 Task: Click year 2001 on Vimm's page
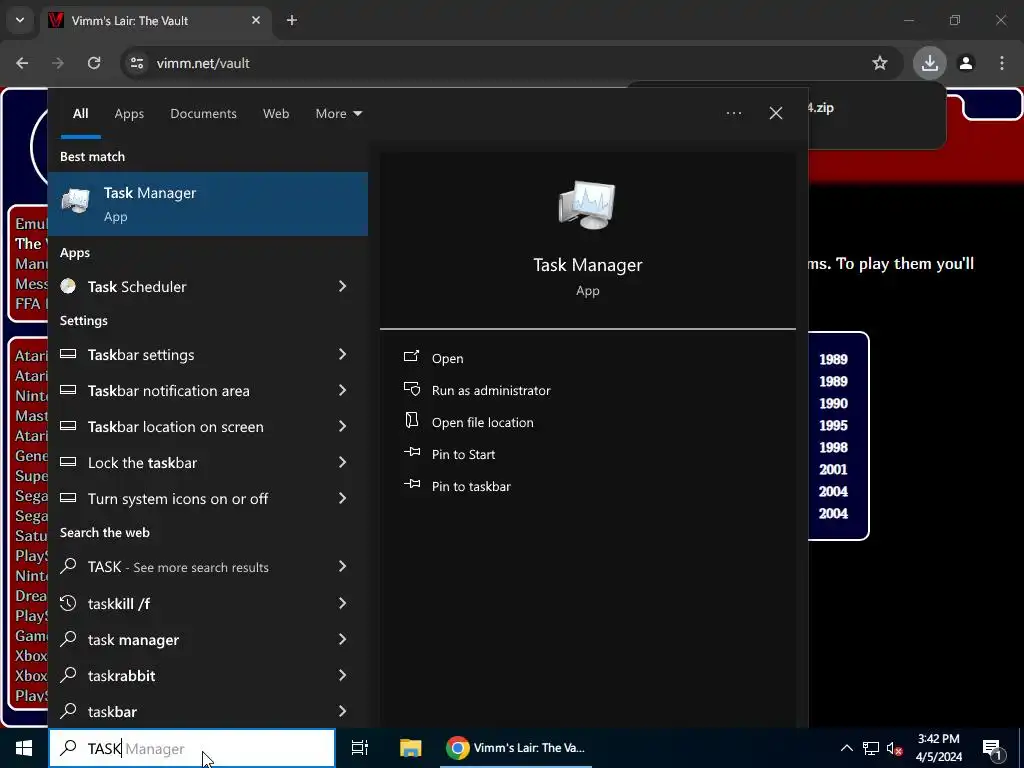(x=833, y=469)
